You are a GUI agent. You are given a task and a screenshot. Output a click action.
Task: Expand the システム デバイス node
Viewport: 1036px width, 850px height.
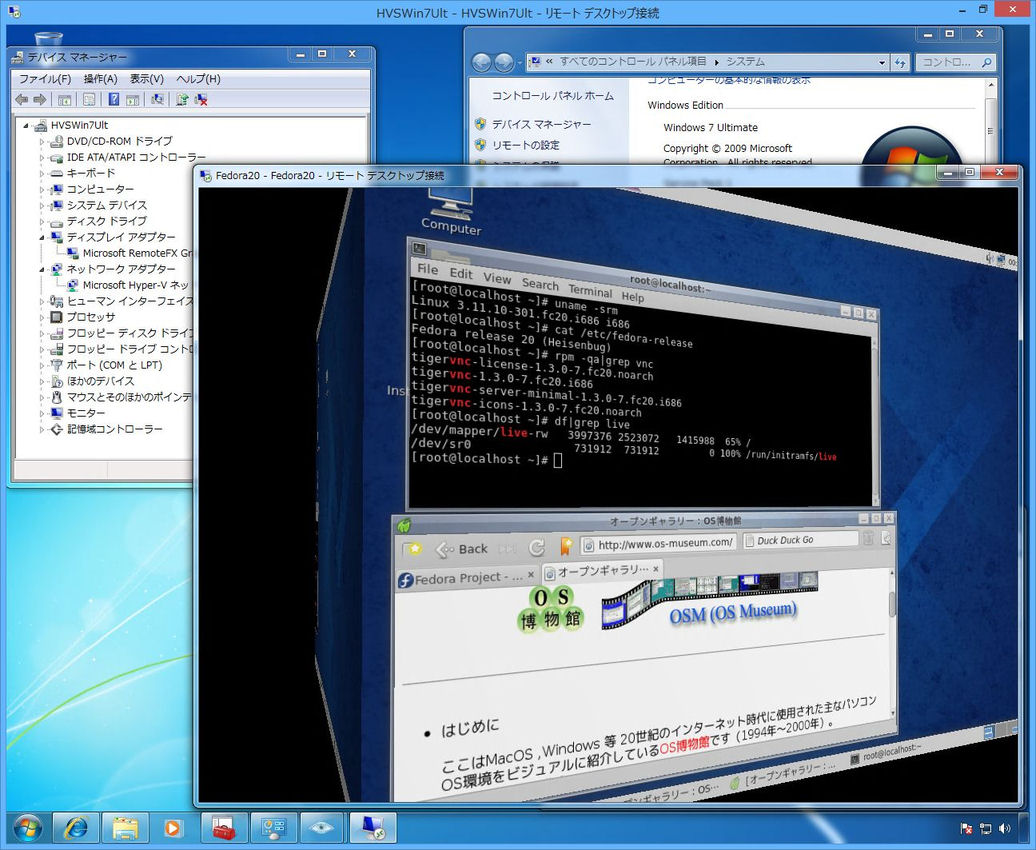click(x=42, y=206)
